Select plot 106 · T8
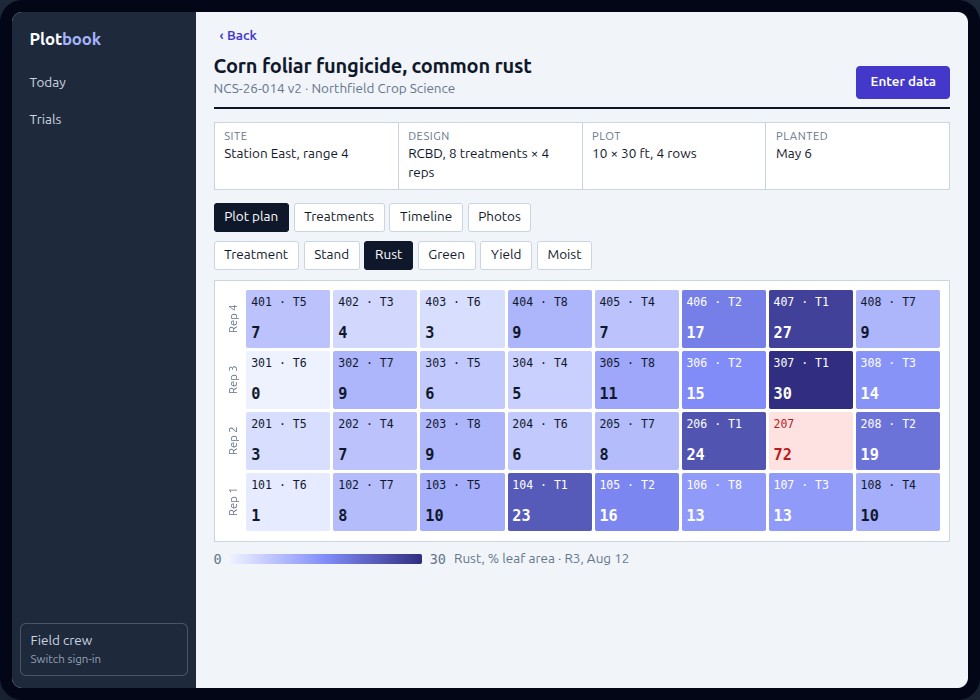The height and width of the screenshot is (700, 980). [x=724, y=502]
